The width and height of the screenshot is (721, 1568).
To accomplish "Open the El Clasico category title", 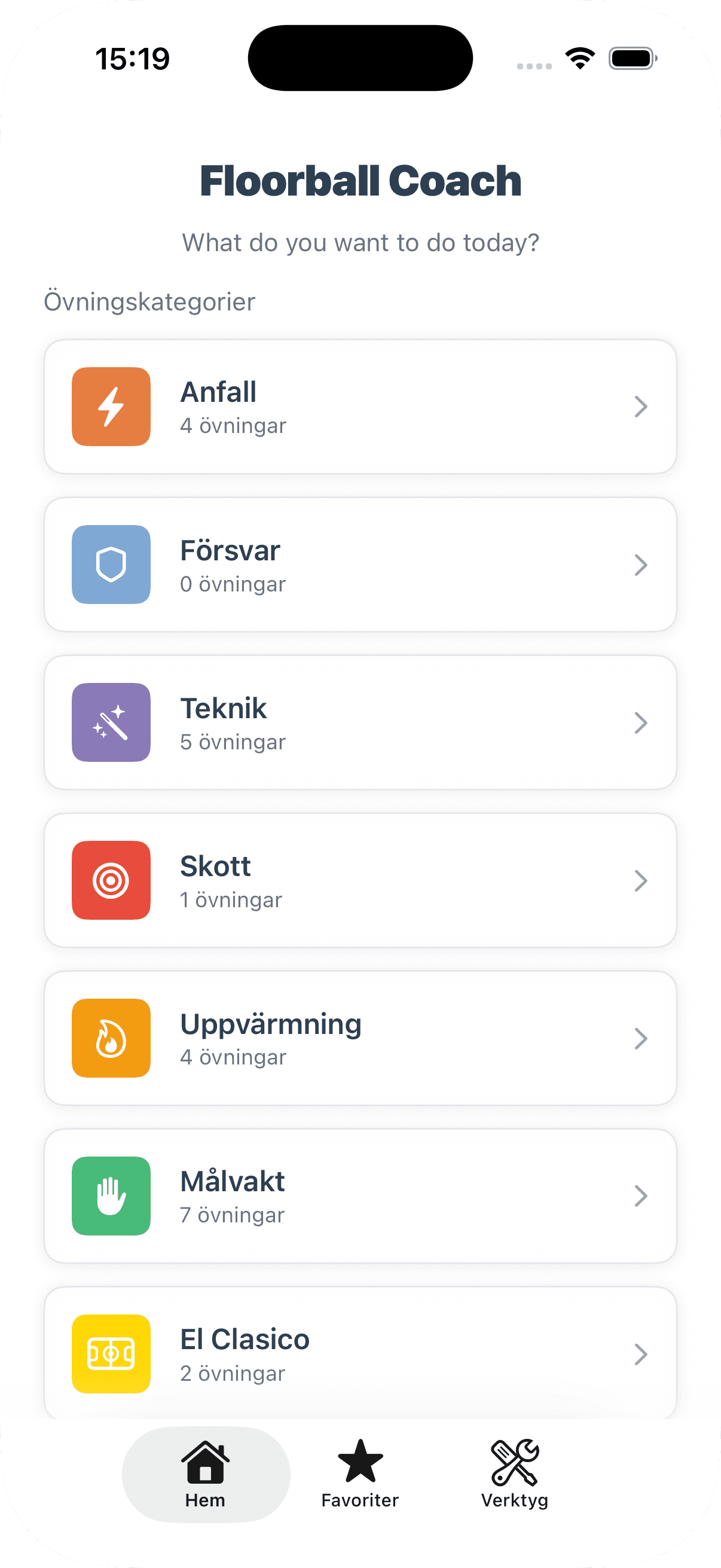I will (245, 1339).
